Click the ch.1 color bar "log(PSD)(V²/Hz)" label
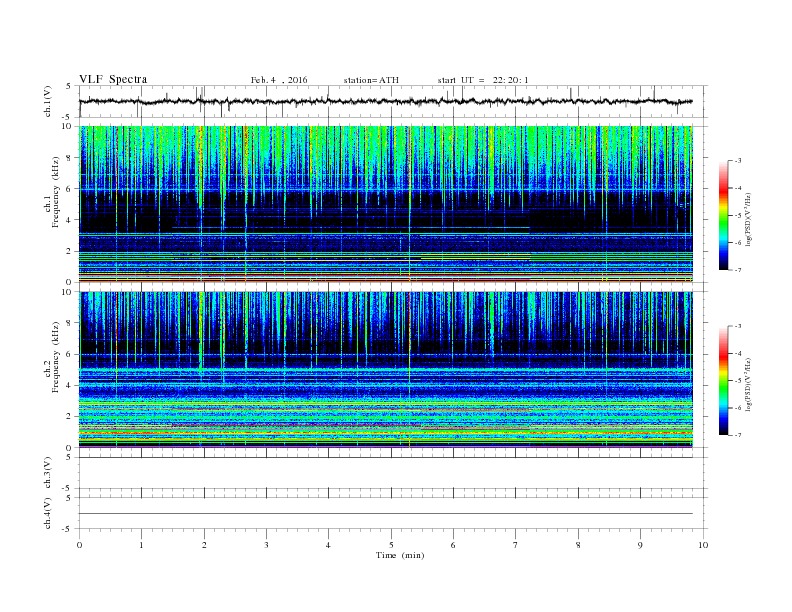Screen dimensions: 792x612 748,219
